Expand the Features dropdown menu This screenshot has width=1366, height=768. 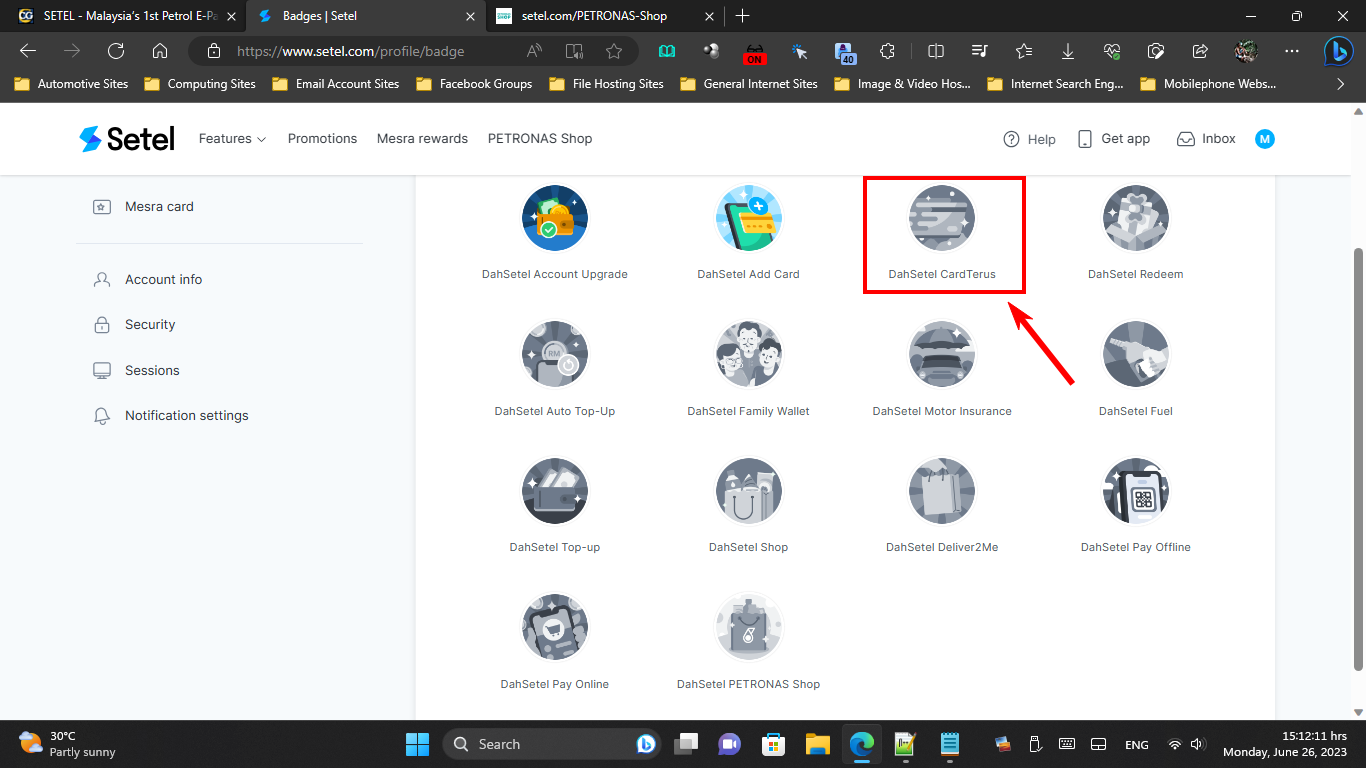coord(232,139)
